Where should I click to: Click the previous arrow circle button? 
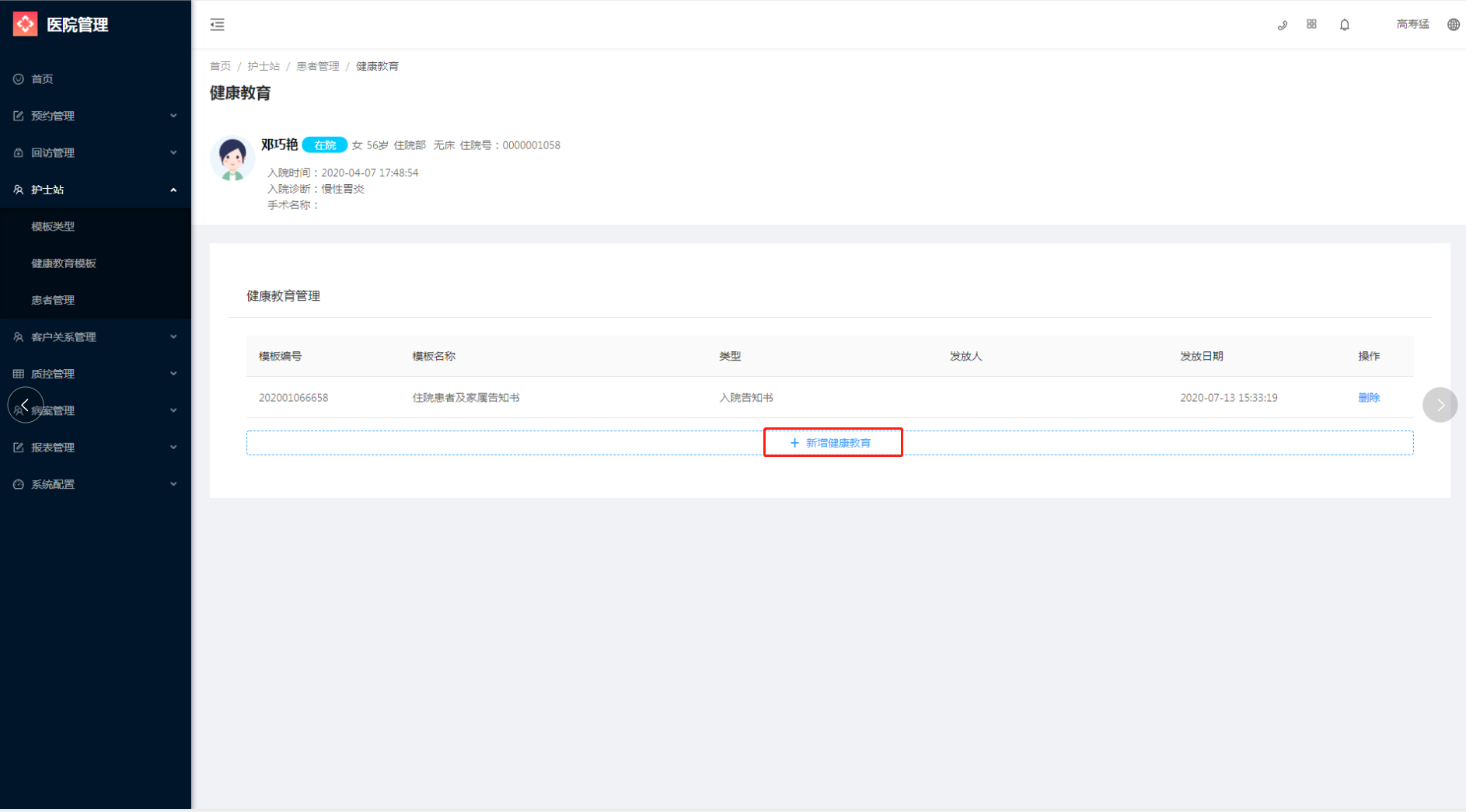[x=26, y=405]
